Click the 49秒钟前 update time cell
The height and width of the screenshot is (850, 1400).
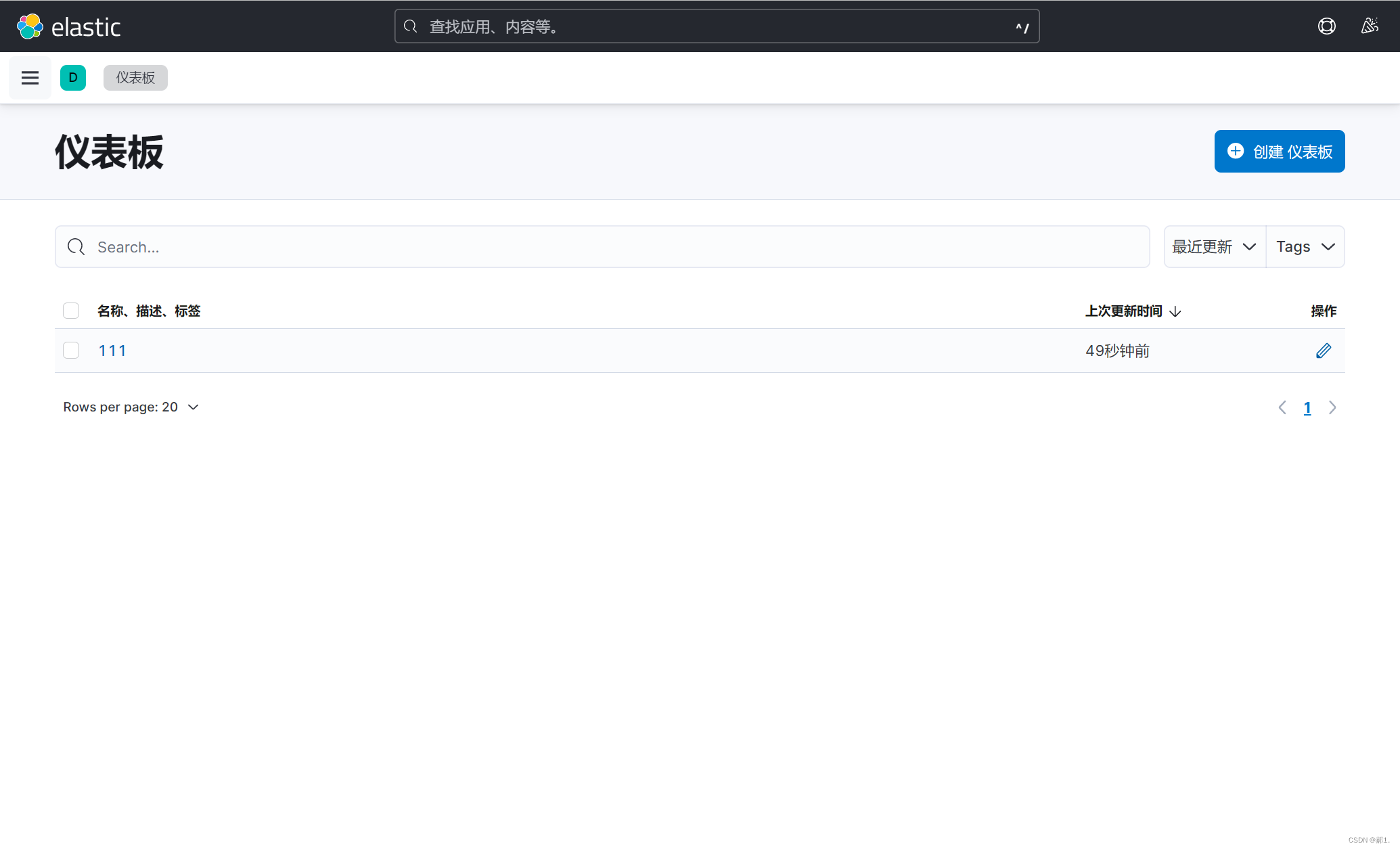(x=1118, y=351)
